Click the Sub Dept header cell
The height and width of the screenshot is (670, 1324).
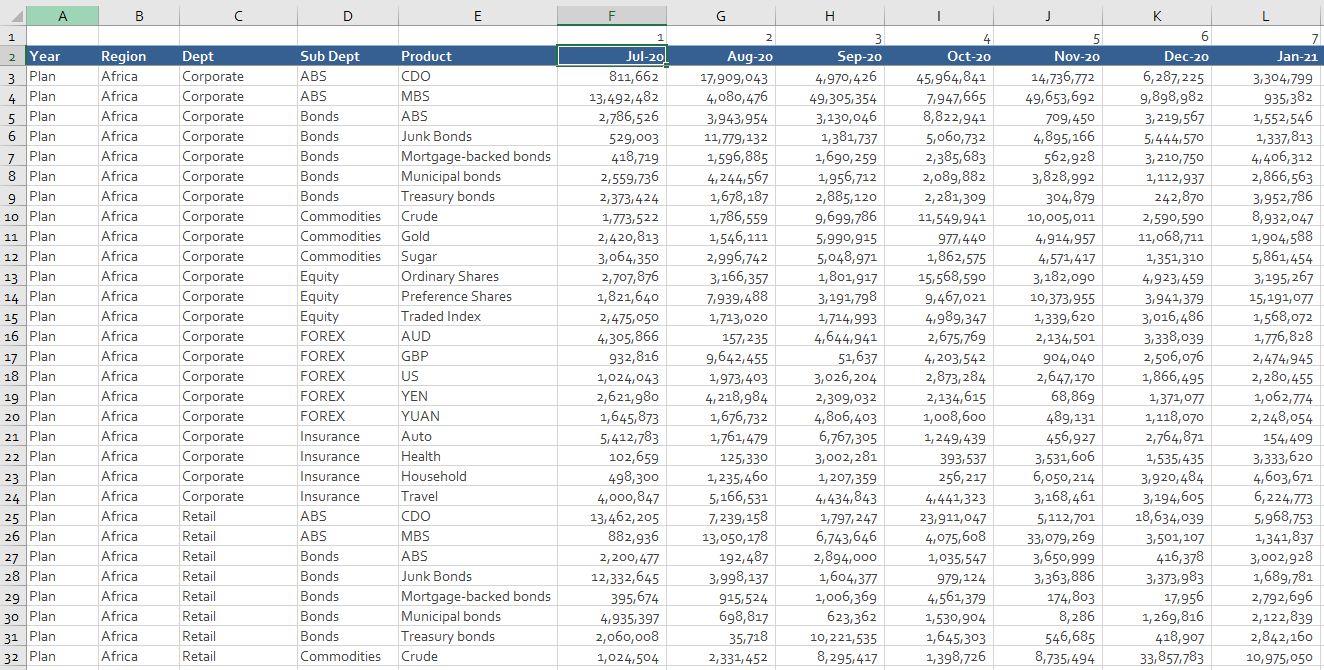(x=347, y=56)
